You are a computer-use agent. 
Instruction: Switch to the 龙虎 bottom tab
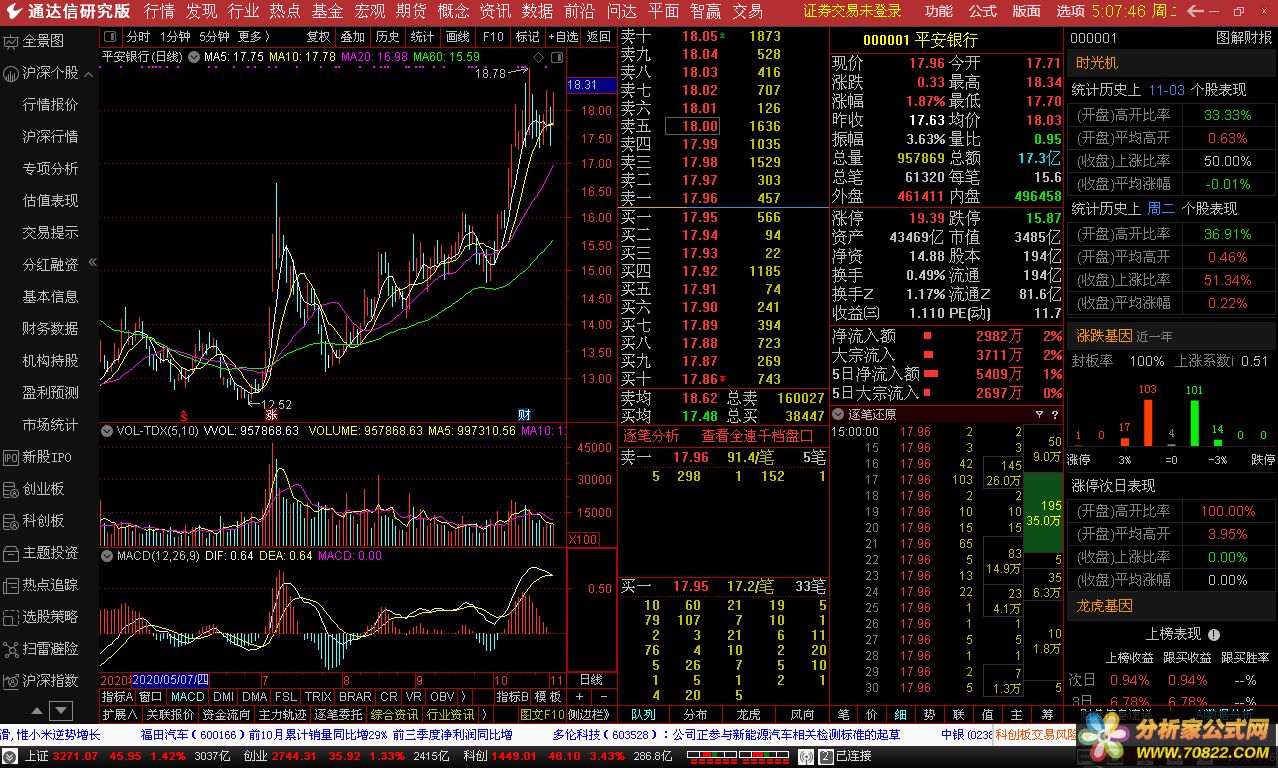coord(748,714)
